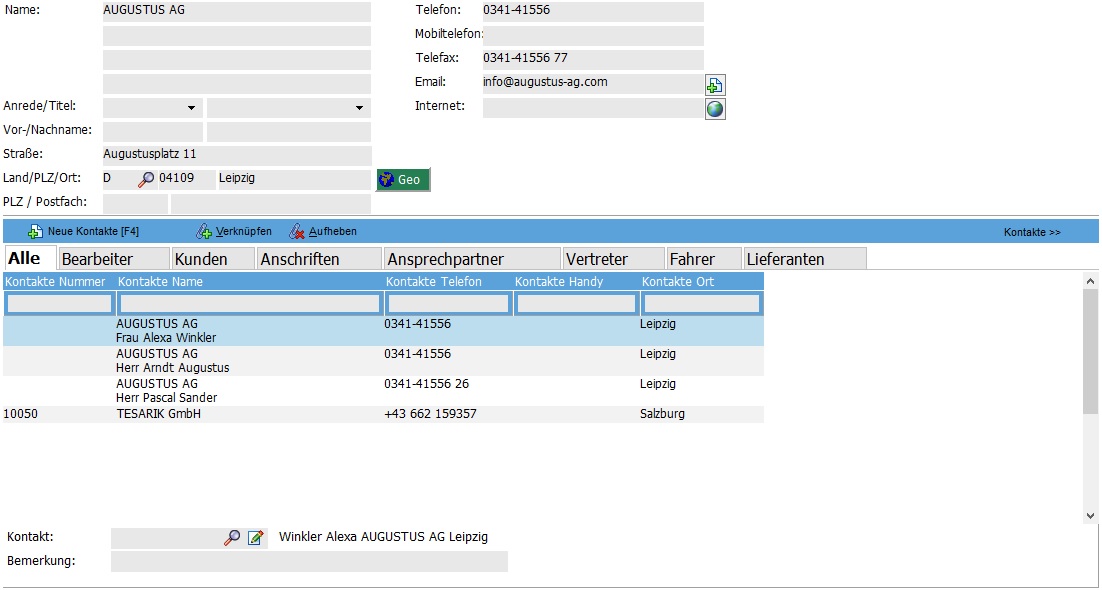1102x590 pixels.
Task: Click the Kontakte Ort filter field
Action: pos(701,304)
